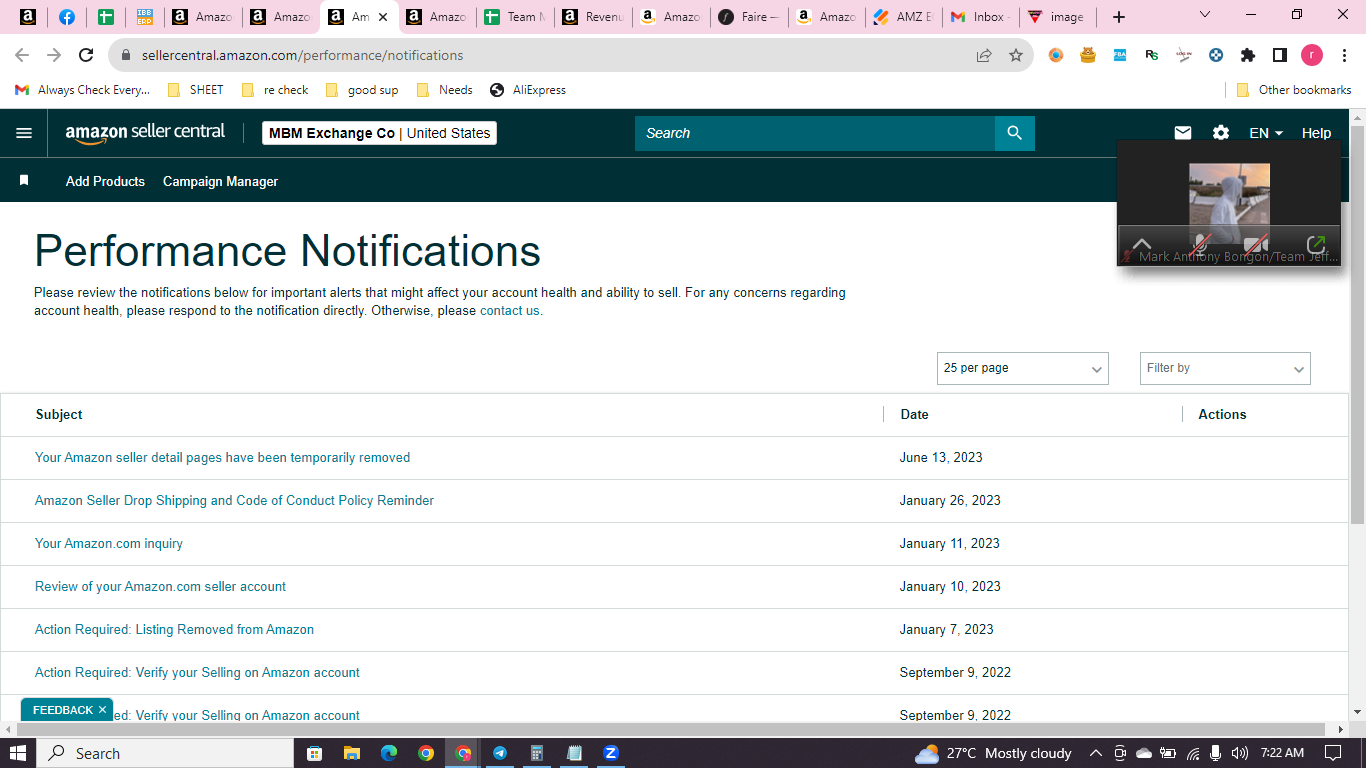The height and width of the screenshot is (768, 1366).
Task: Open Microsoft Edge from the taskbar
Action: [389, 753]
